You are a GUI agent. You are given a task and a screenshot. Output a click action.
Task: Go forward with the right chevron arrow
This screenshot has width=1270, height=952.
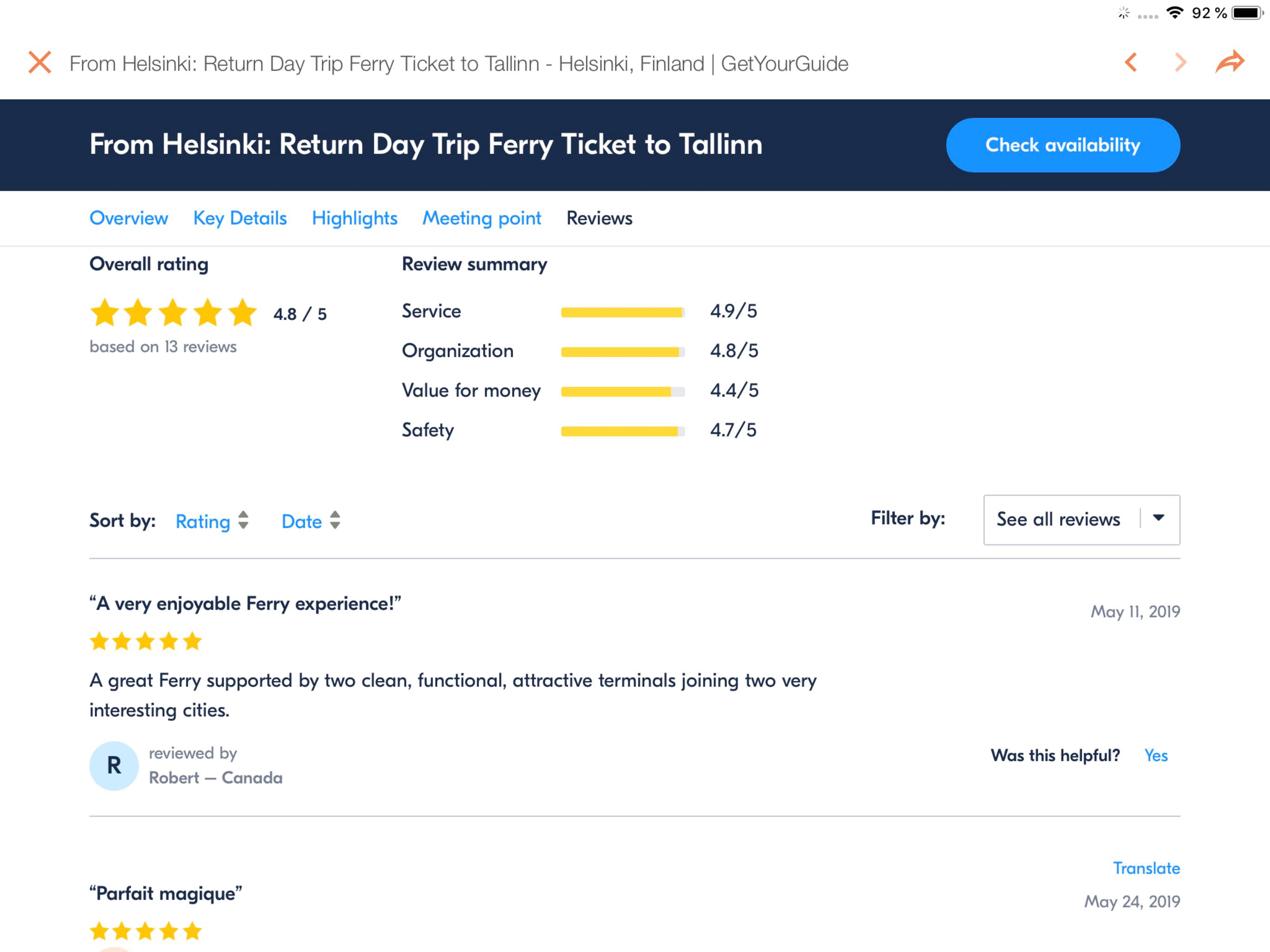tap(1180, 62)
